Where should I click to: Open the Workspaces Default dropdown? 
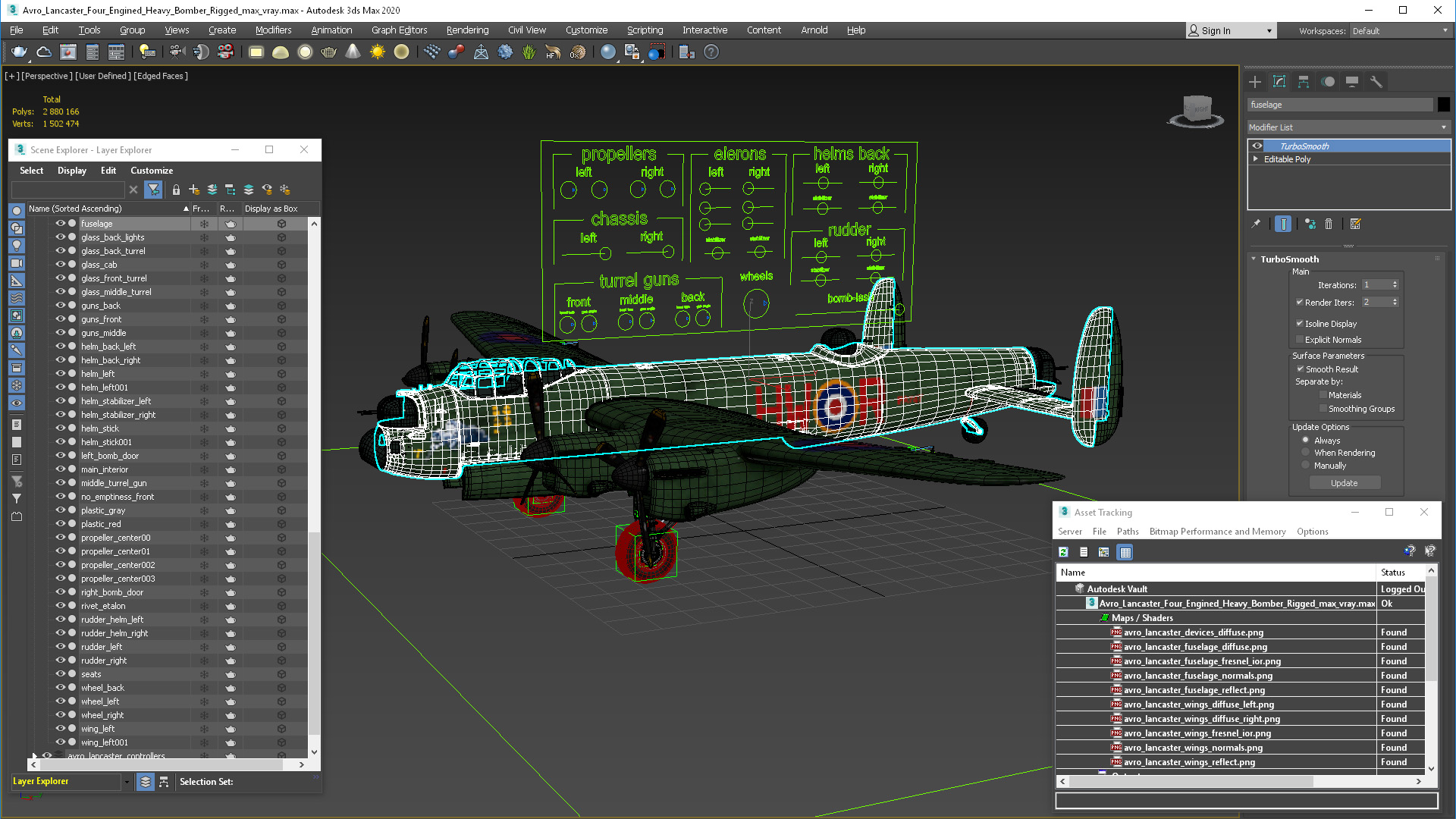pyautogui.click(x=1400, y=31)
